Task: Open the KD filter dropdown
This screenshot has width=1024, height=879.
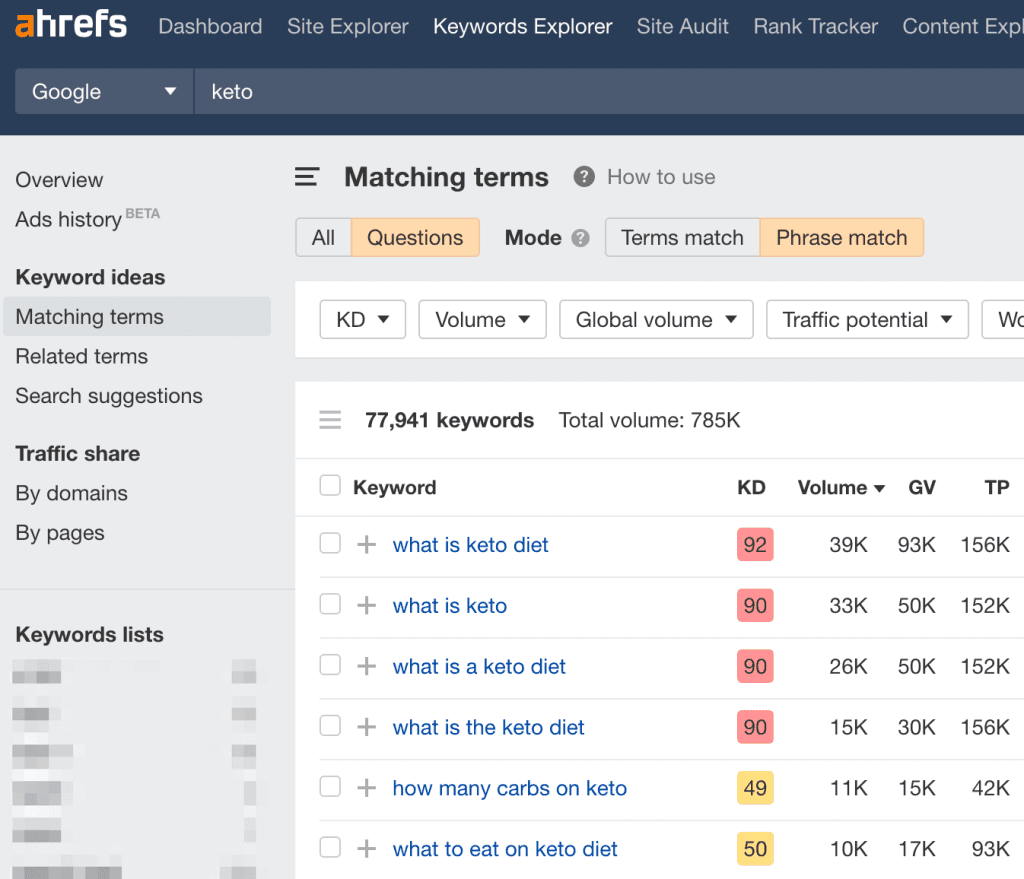Action: [x=362, y=320]
